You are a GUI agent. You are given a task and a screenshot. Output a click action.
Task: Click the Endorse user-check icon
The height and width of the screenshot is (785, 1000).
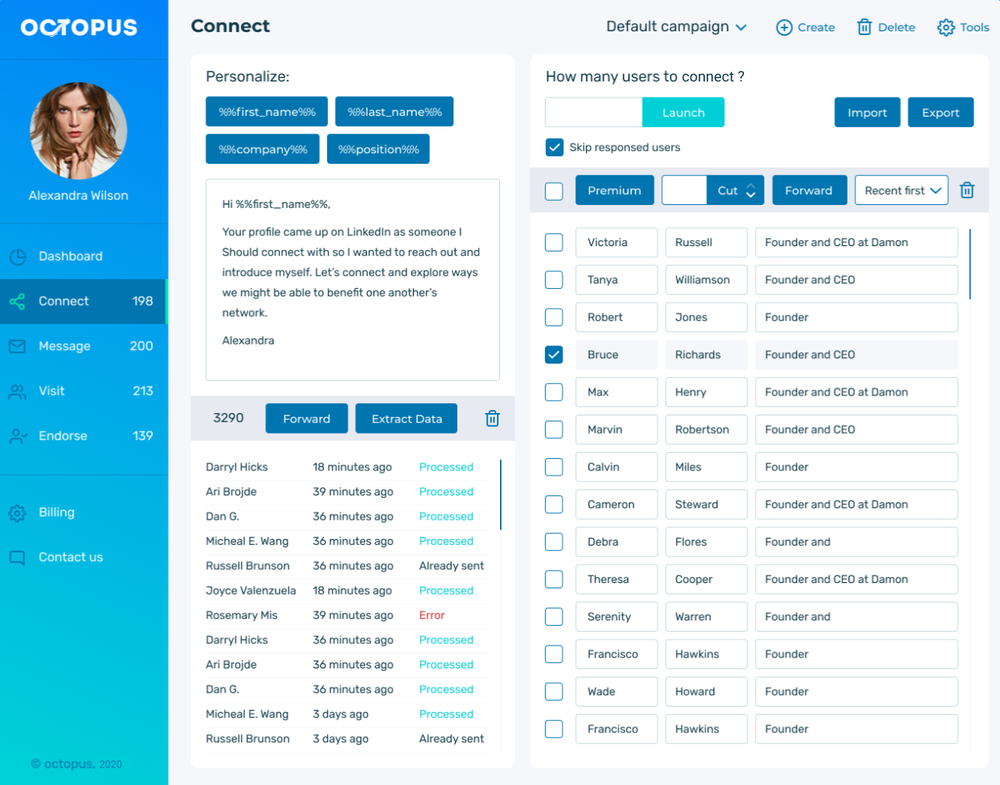tap(18, 436)
